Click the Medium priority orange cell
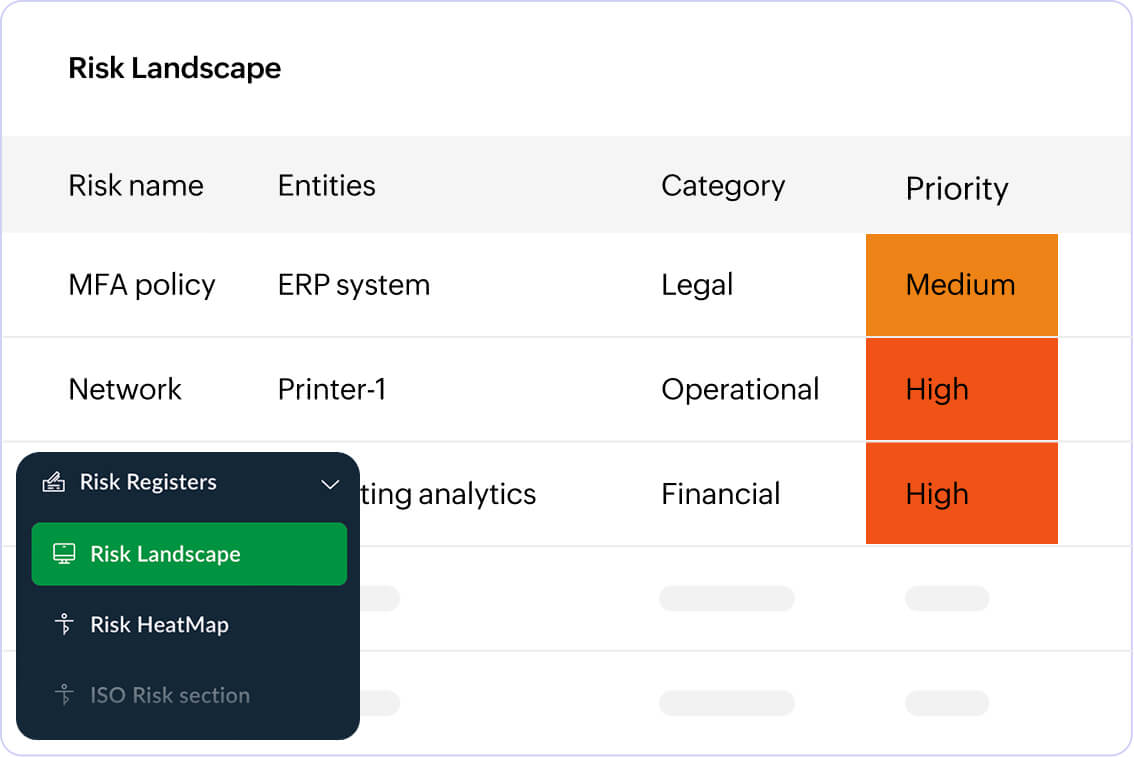1134x757 pixels. pos(961,285)
